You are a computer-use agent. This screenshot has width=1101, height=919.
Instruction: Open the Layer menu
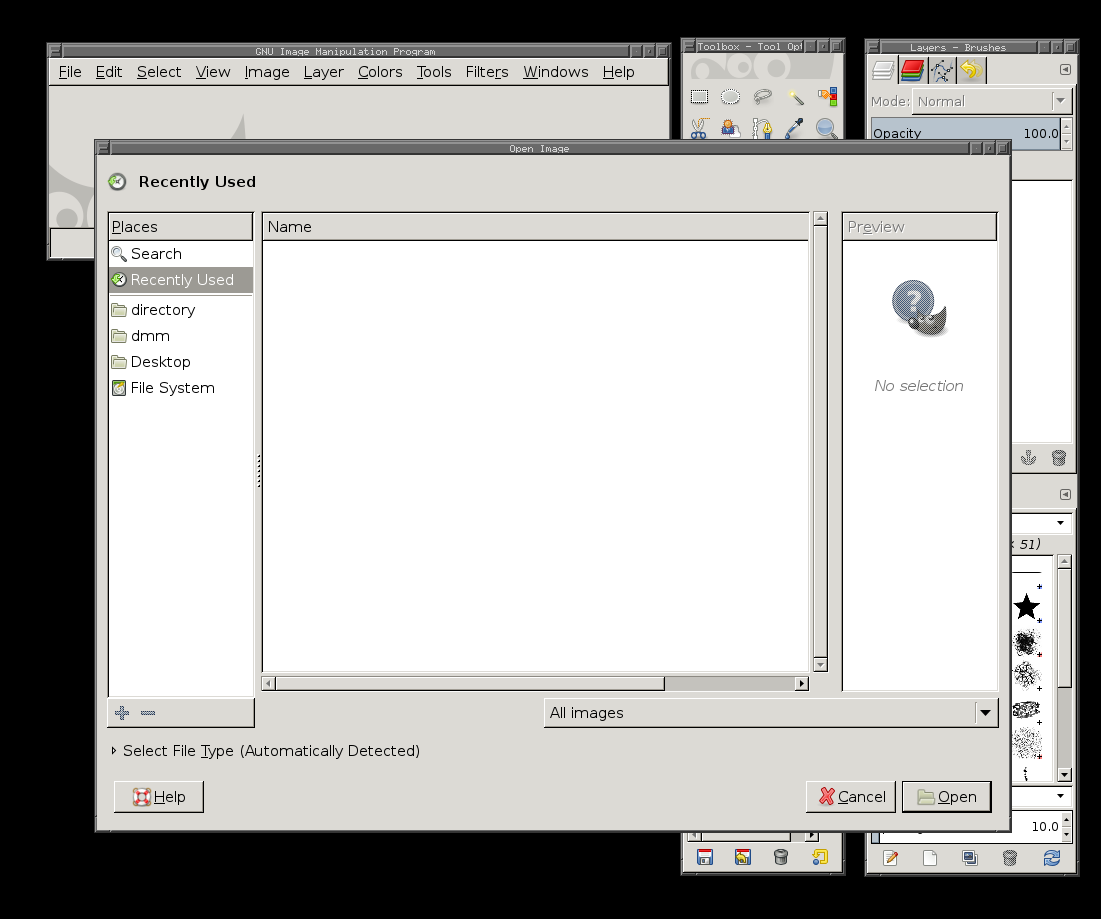323,72
